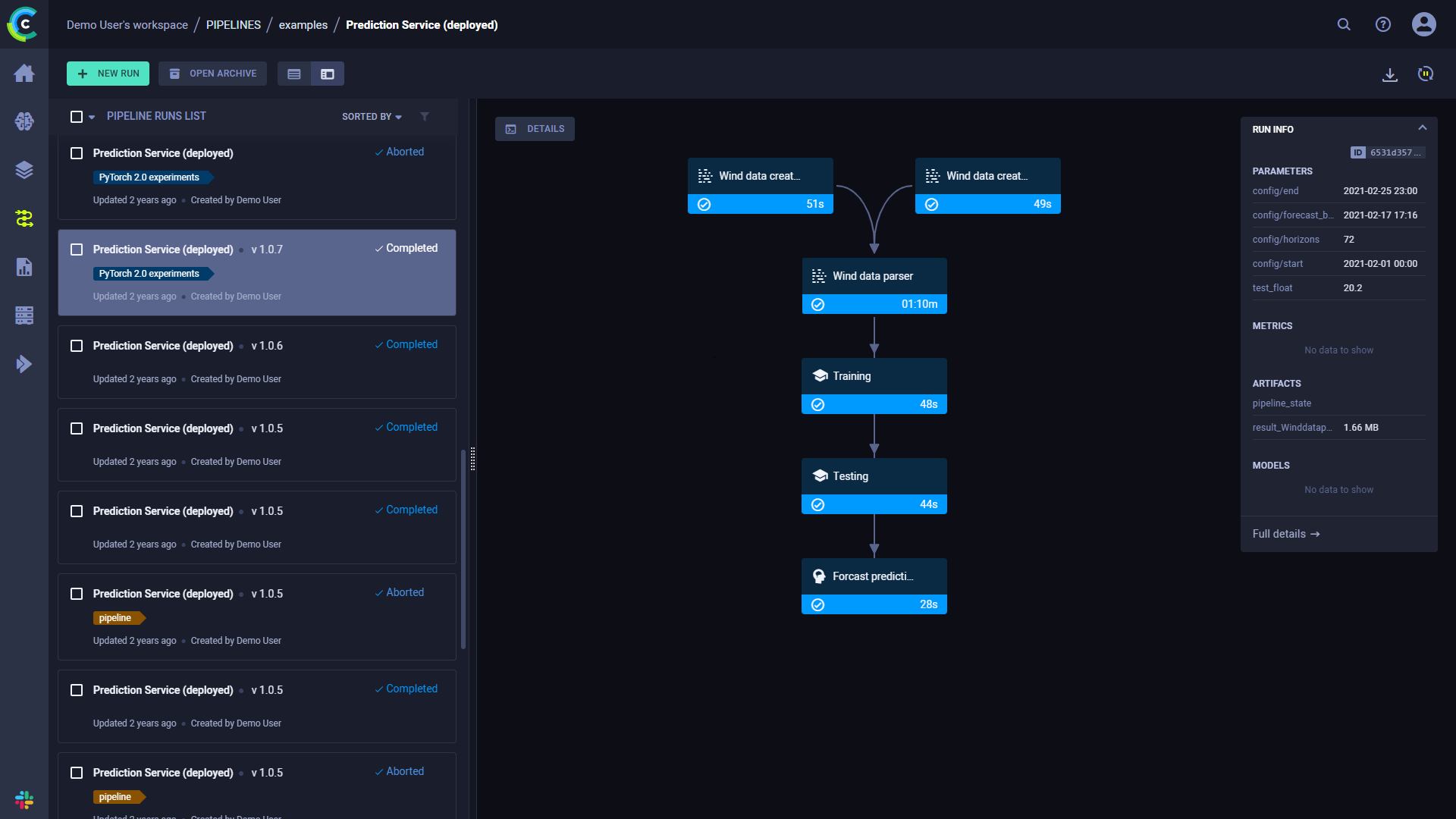Open user profile avatar menu
Image resolution: width=1456 pixels, height=819 pixels.
pyautogui.click(x=1423, y=24)
